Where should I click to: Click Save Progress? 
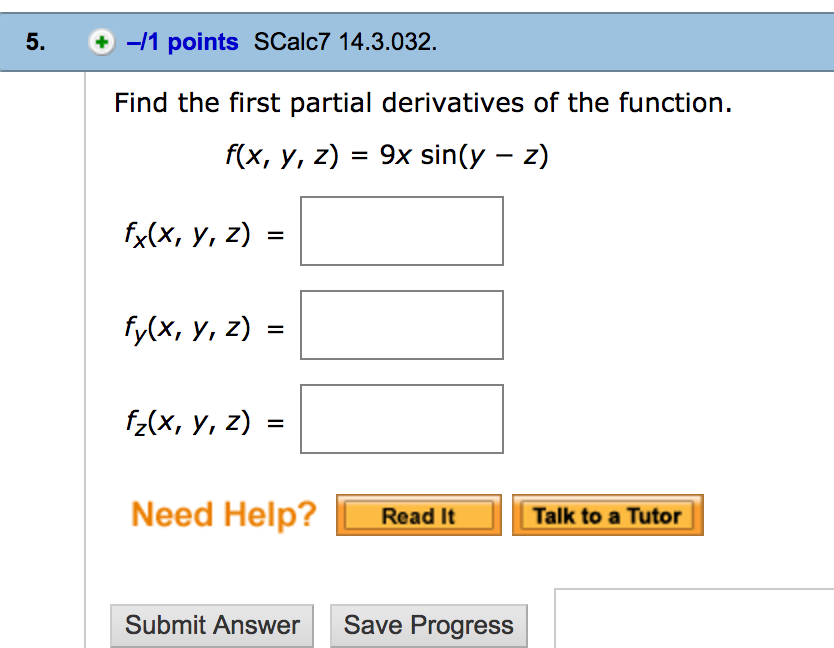(429, 625)
